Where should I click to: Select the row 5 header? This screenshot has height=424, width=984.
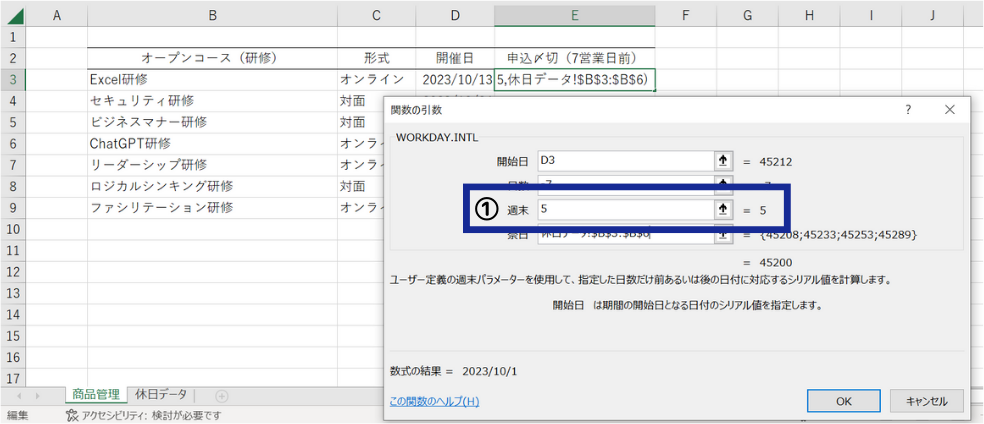13,122
